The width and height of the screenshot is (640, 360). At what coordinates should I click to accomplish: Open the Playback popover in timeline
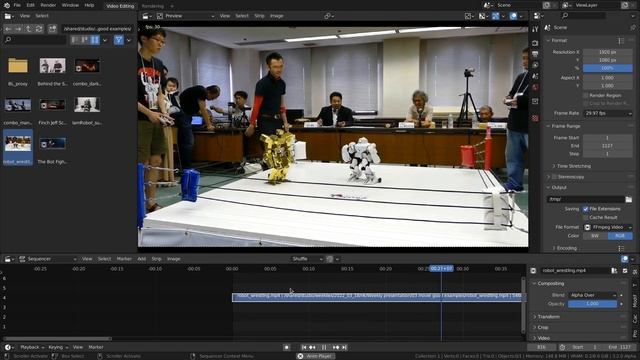pos(32,347)
